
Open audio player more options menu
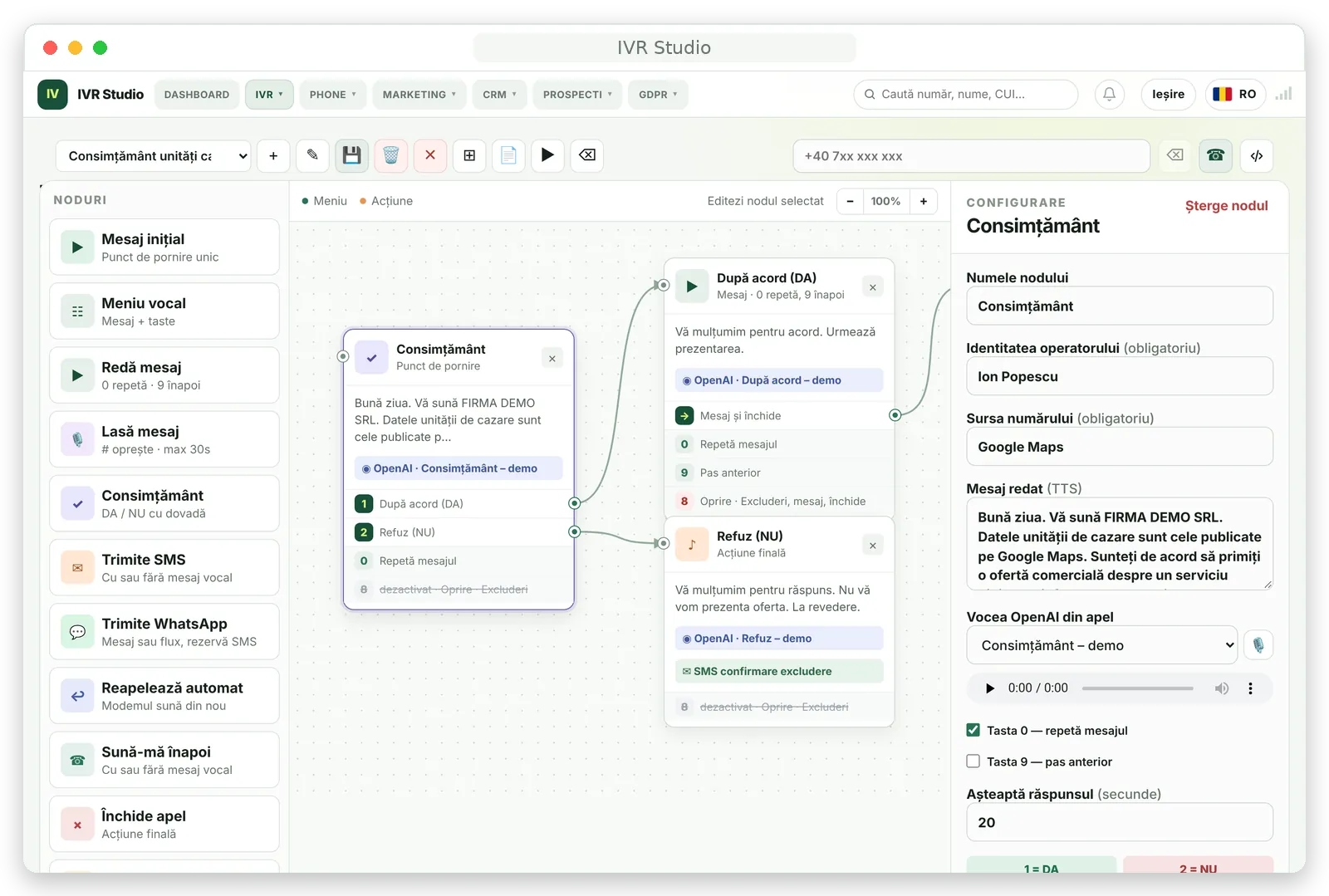pos(1251,688)
